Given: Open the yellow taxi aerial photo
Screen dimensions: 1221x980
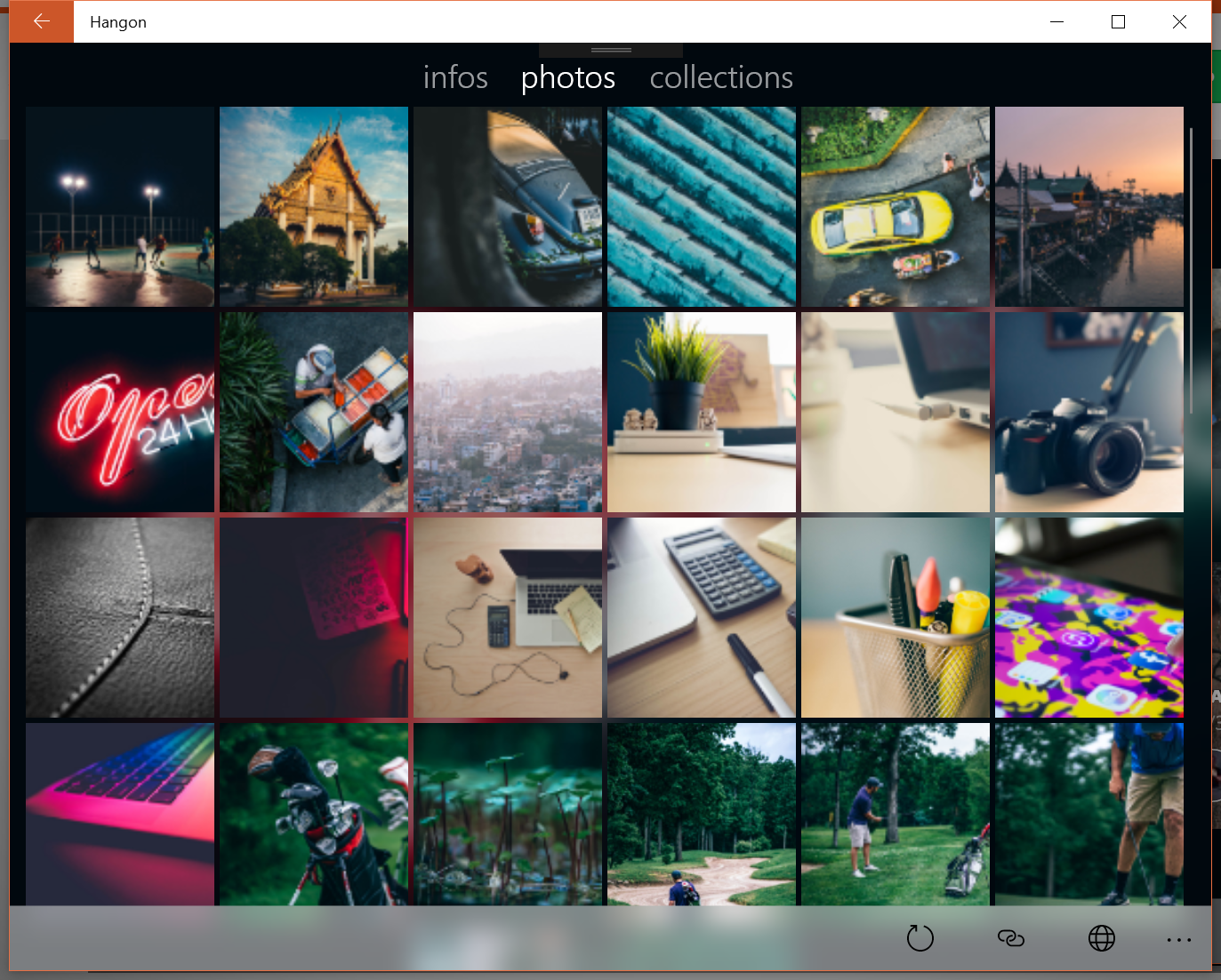Looking at the screenshot, I should [x=896, y=206].
